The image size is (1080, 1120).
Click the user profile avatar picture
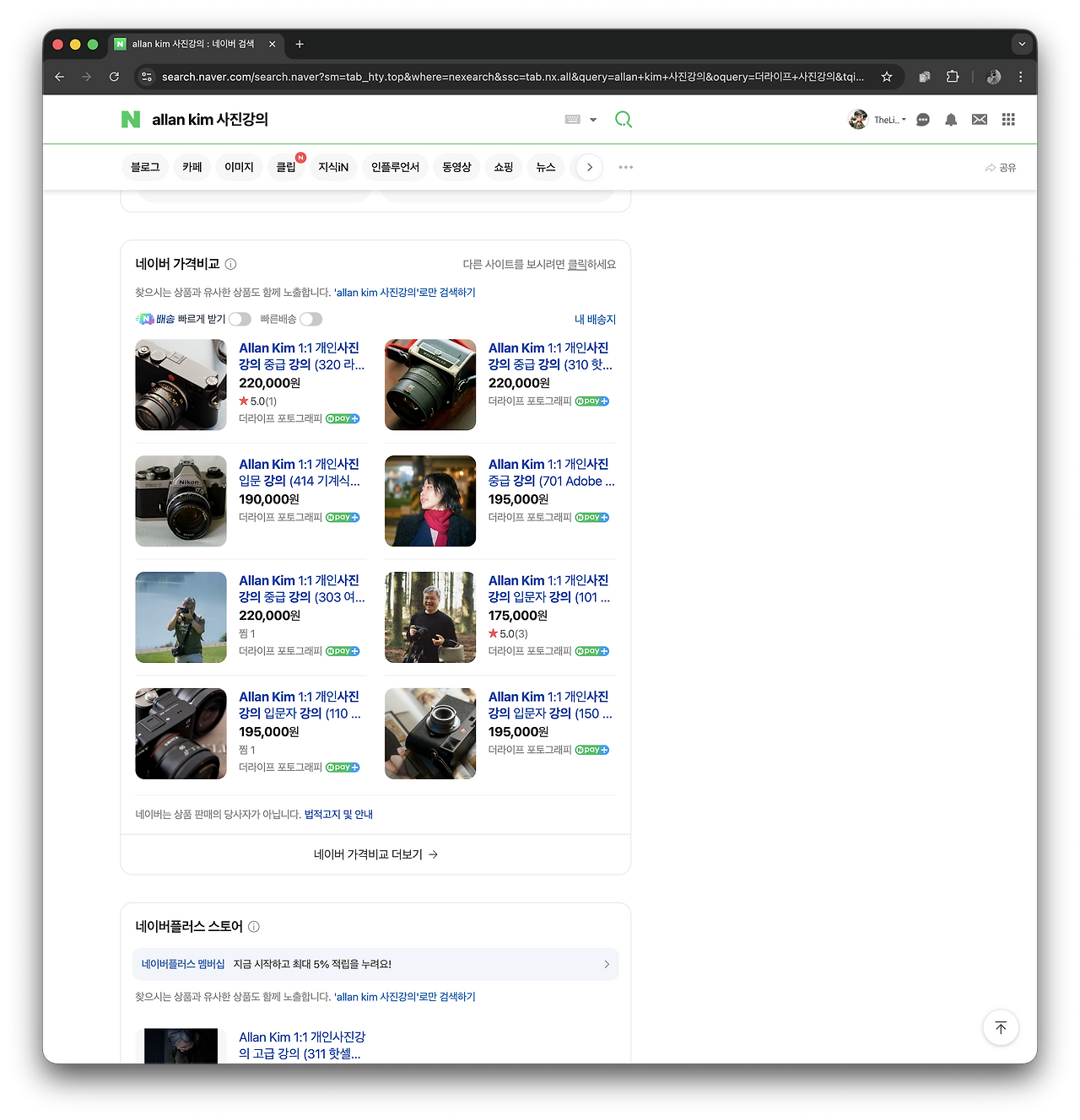(x=858, y=120)
